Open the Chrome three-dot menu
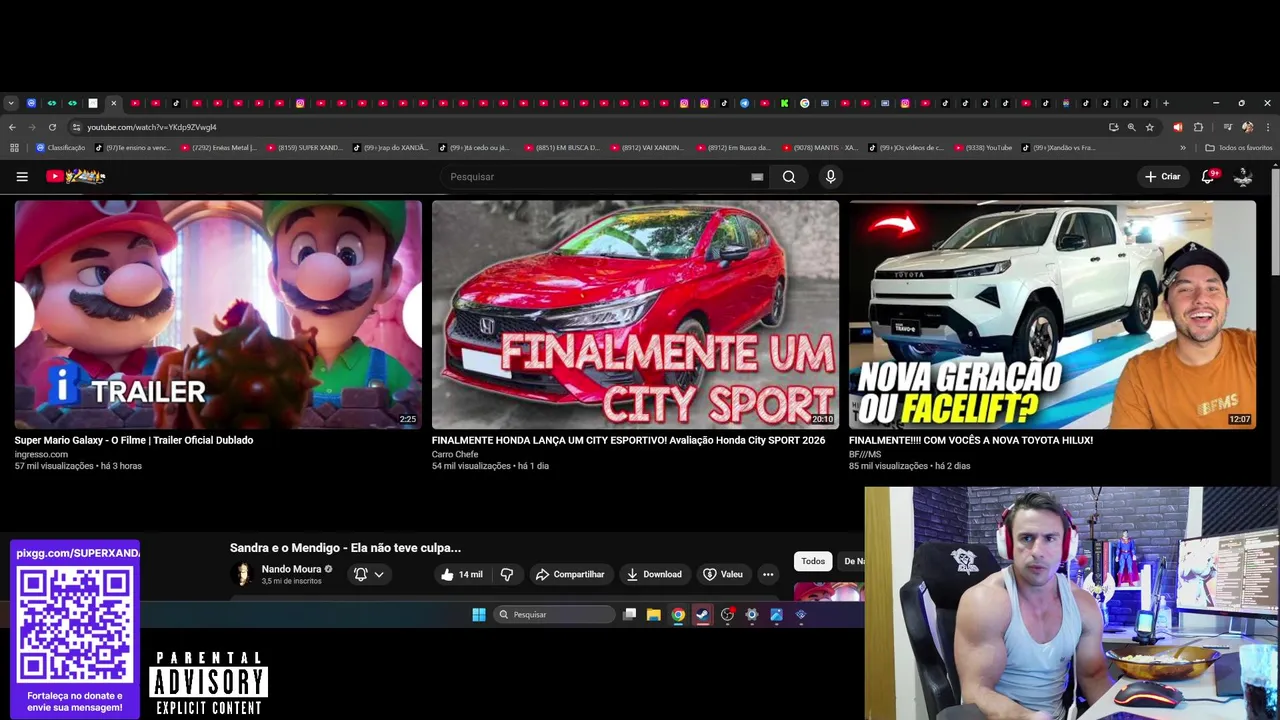 (1267, 127)
